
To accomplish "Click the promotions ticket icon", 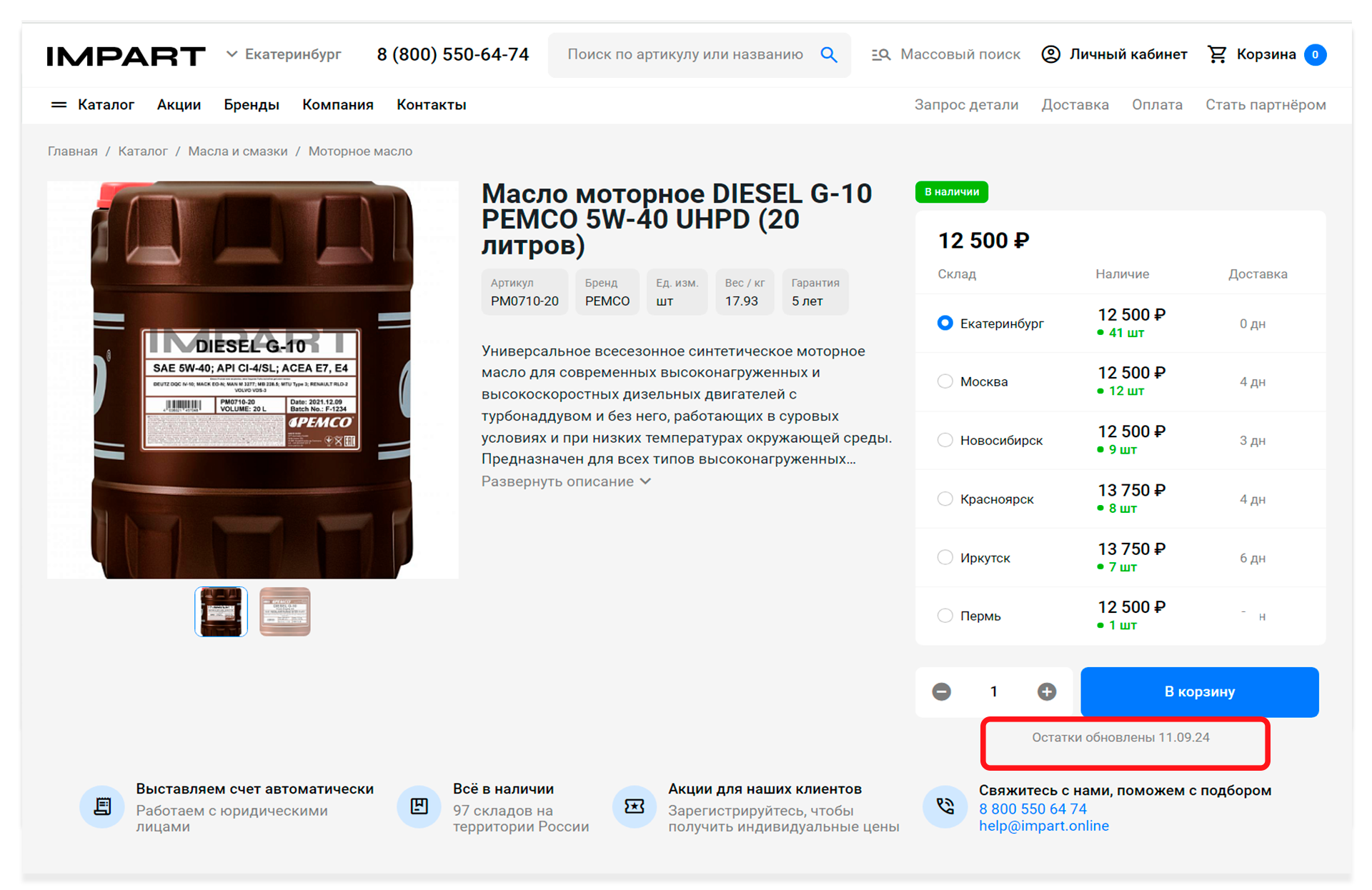I will tap(635, 806).
